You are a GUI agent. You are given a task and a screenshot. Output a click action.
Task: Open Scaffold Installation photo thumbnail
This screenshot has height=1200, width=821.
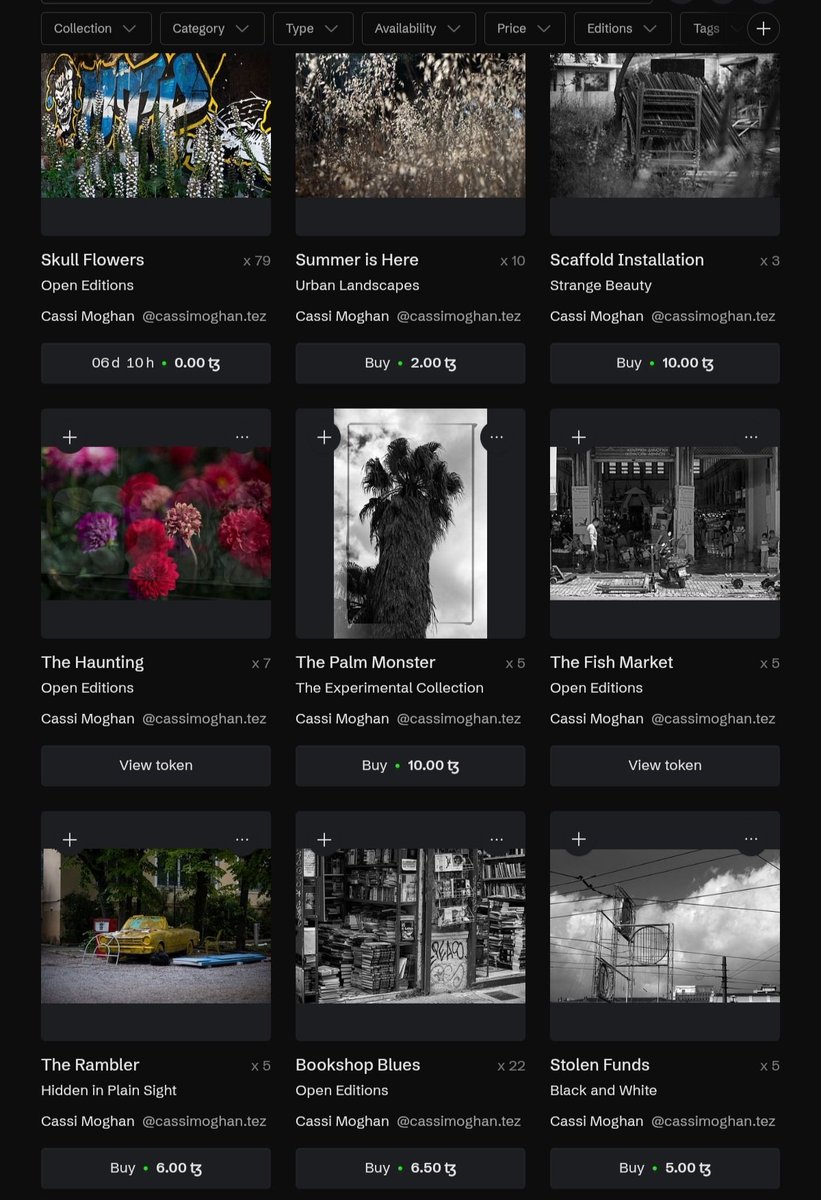pyautogui.click(x=665, y=125)
